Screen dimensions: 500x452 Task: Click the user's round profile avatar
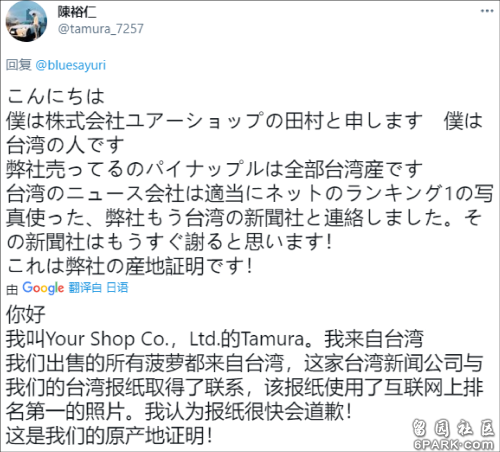26,21
